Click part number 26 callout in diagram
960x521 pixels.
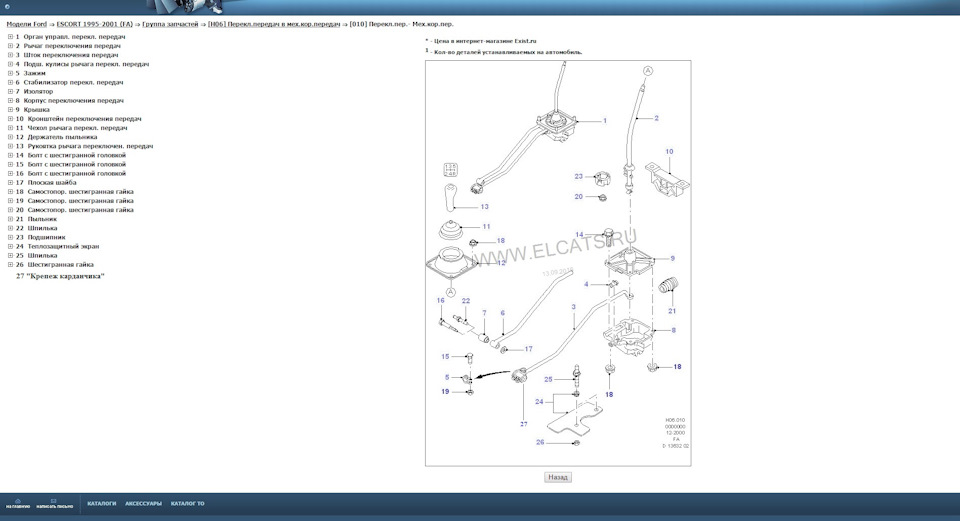pos(540,442)
